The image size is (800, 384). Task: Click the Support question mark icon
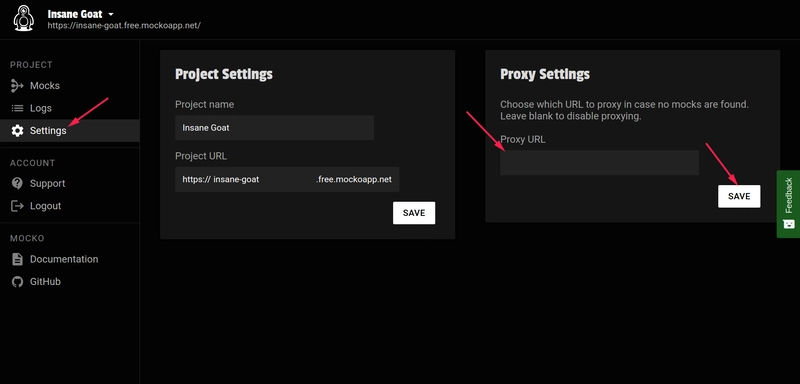tap(17, 184)
